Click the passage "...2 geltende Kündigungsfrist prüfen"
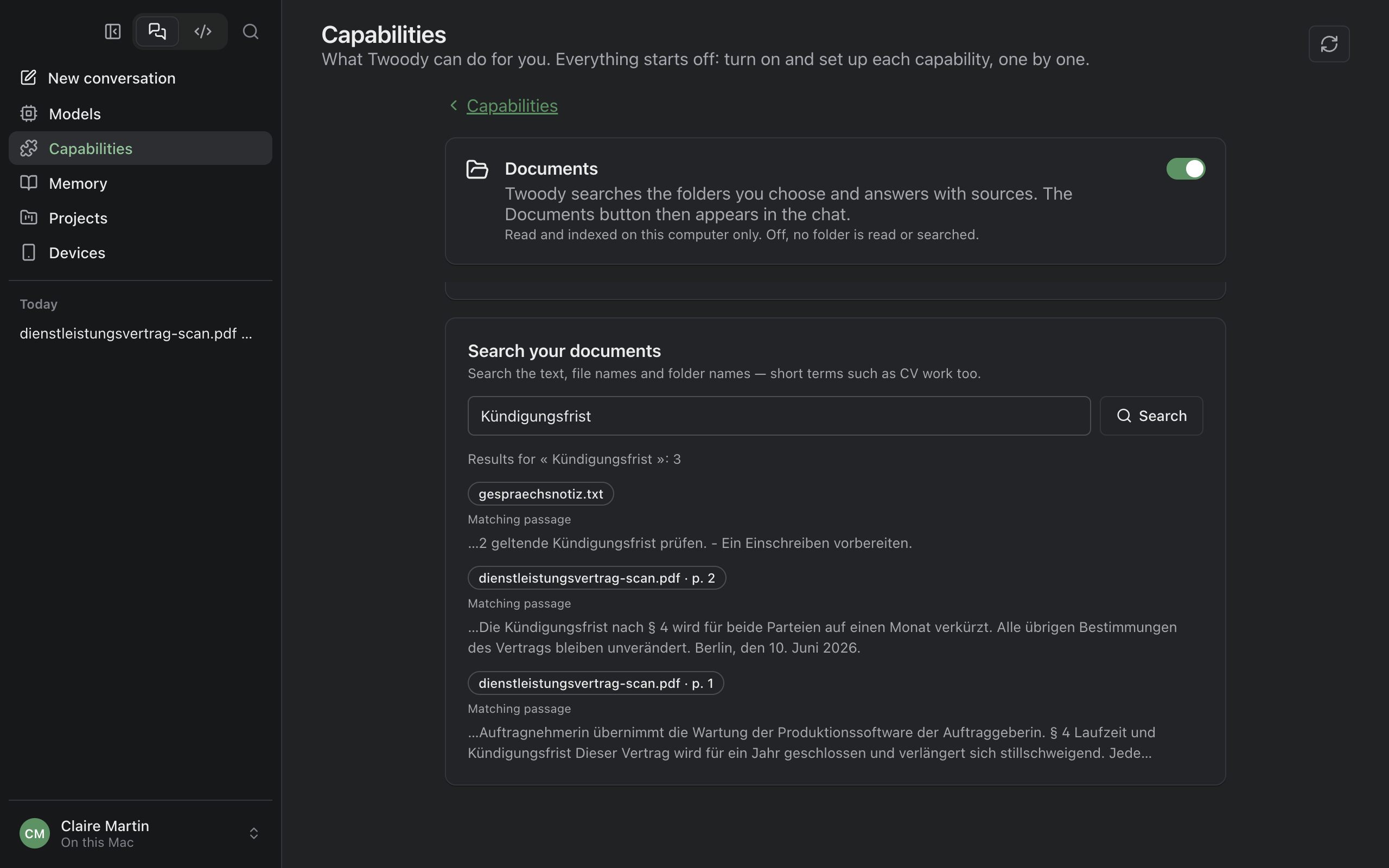The image size is (1389, 868). click(x=690, y=543)
